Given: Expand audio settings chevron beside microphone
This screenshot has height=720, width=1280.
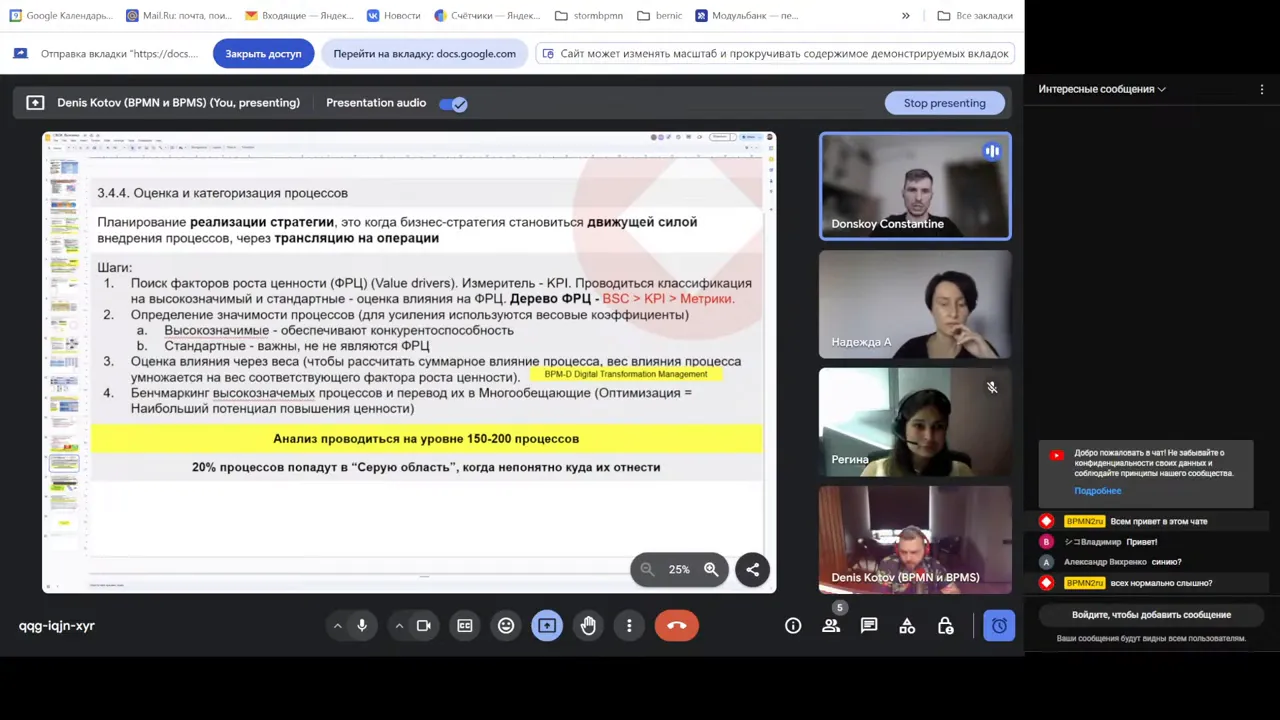Looking at the screenshot, I should click(337, 626).
